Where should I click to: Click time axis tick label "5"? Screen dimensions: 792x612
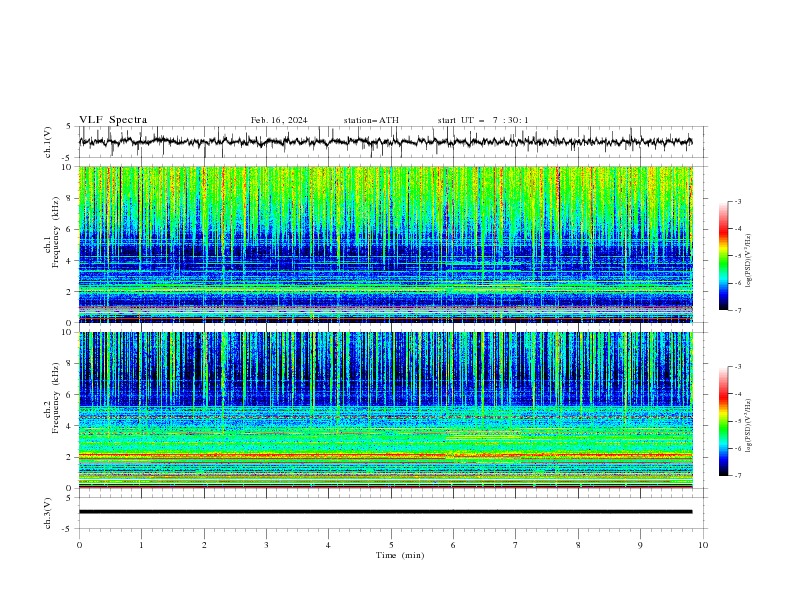coord(391,545)
